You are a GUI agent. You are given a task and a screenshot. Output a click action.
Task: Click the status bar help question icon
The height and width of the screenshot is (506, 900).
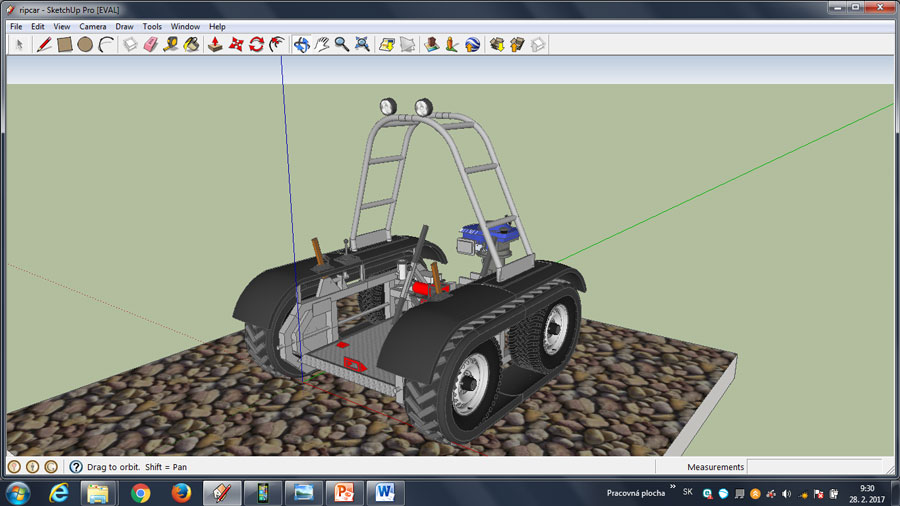pyautogui.click(x=75, y=467)
